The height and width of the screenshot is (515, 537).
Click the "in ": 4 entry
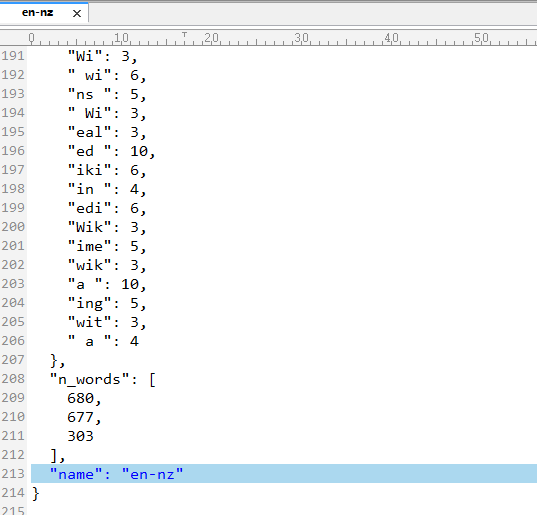click(107, 189)
